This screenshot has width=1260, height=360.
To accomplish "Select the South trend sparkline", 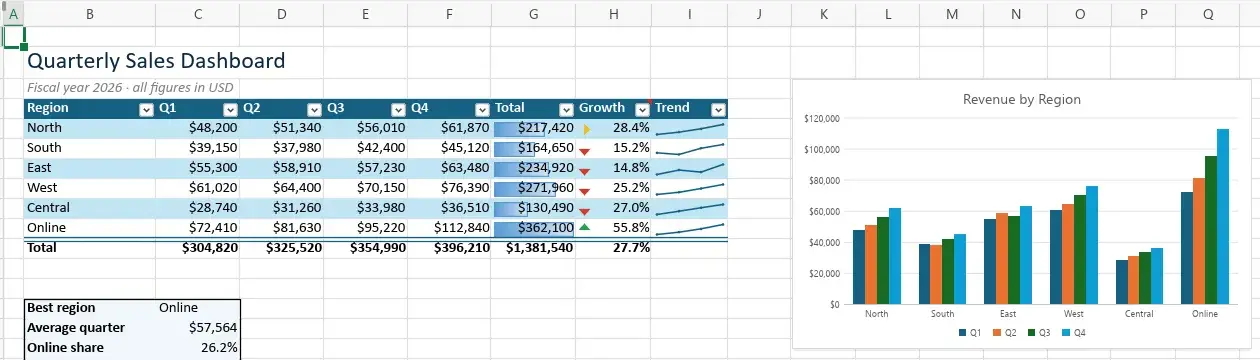I will [689, 148].
